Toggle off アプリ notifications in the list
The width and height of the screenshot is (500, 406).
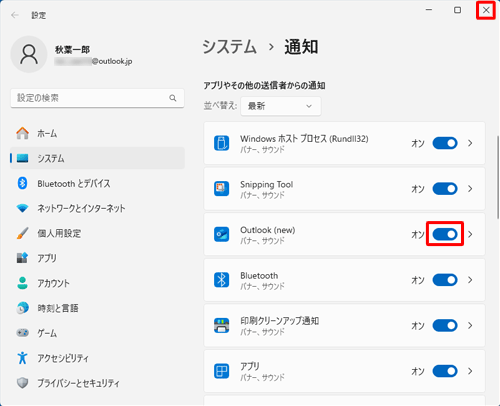point(445,371)
